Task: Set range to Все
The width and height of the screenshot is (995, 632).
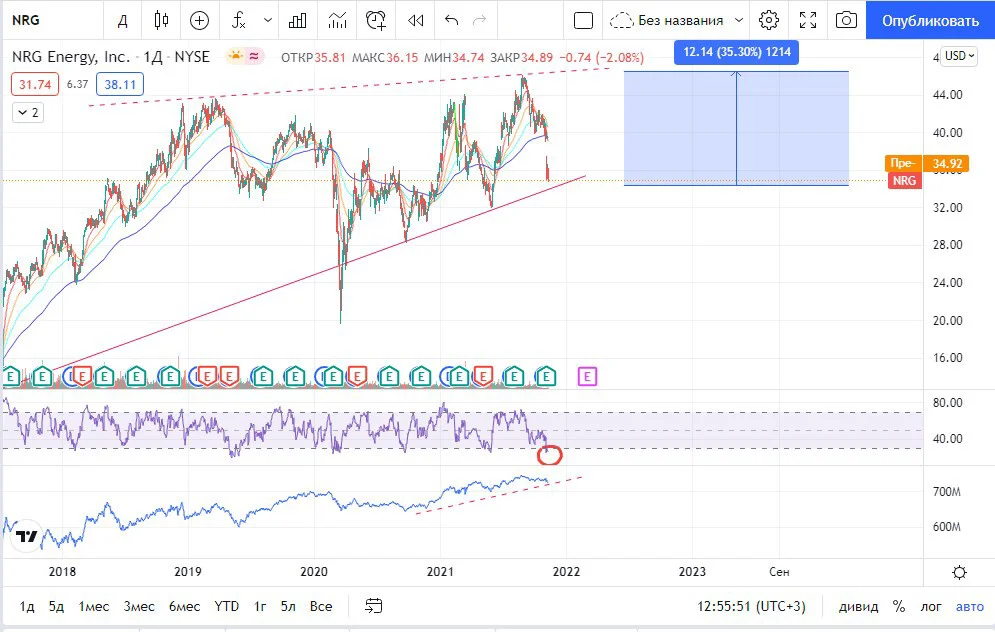Action: tap(320, 606)
